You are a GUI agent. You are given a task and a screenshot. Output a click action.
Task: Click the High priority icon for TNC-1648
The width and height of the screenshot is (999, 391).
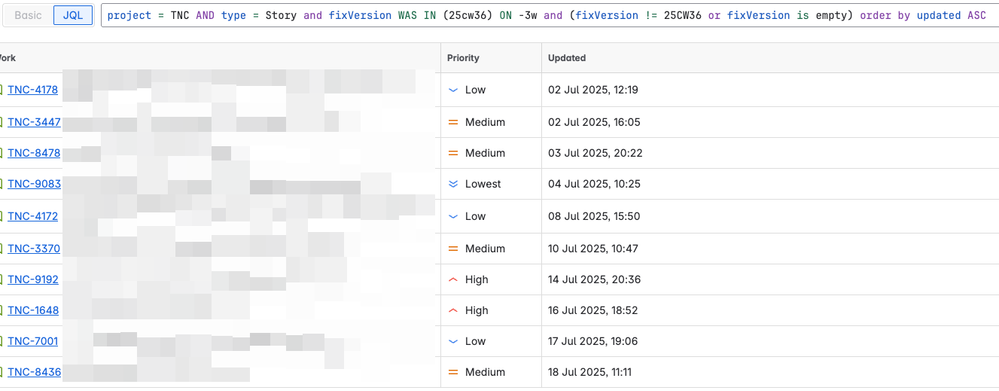point(454,310)
